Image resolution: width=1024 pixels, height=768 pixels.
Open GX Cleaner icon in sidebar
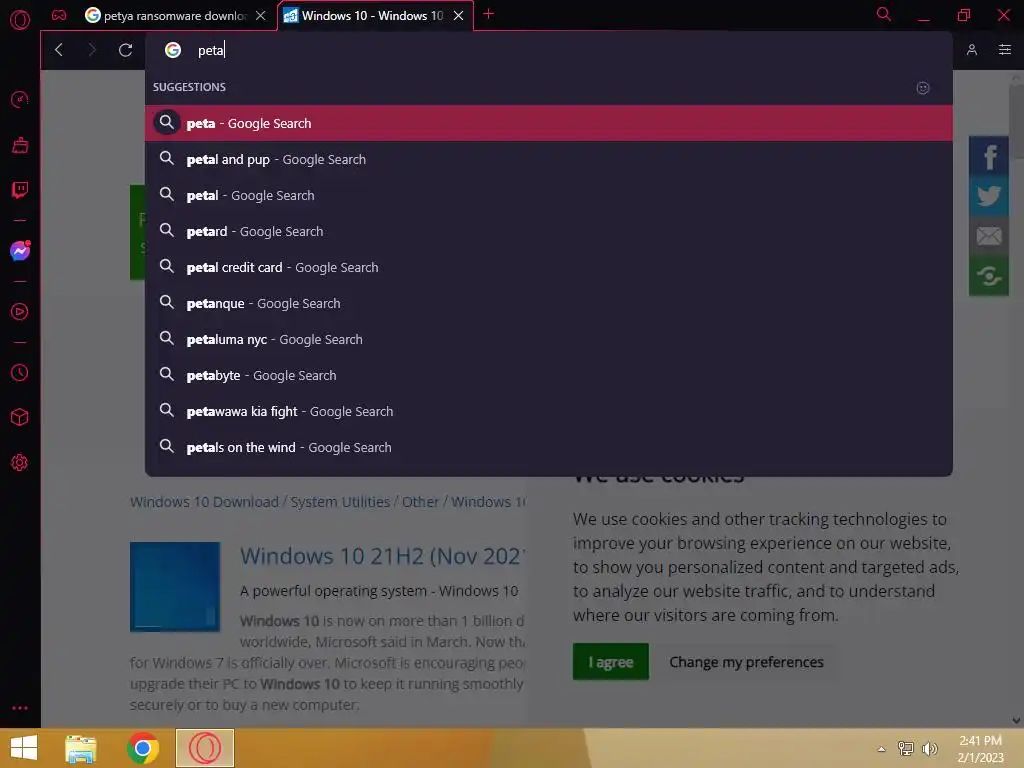pyautogui.click(x=20, y=144)
